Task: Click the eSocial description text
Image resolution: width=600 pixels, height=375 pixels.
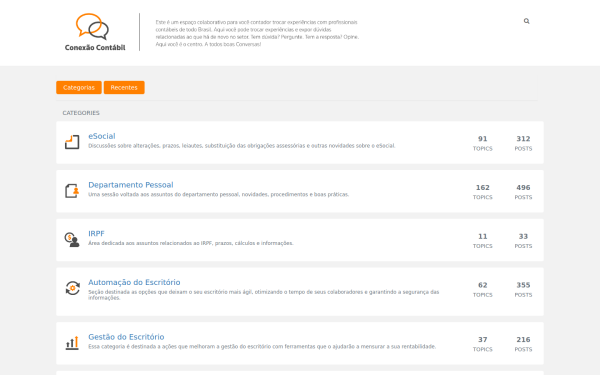Action: [242, 146]
